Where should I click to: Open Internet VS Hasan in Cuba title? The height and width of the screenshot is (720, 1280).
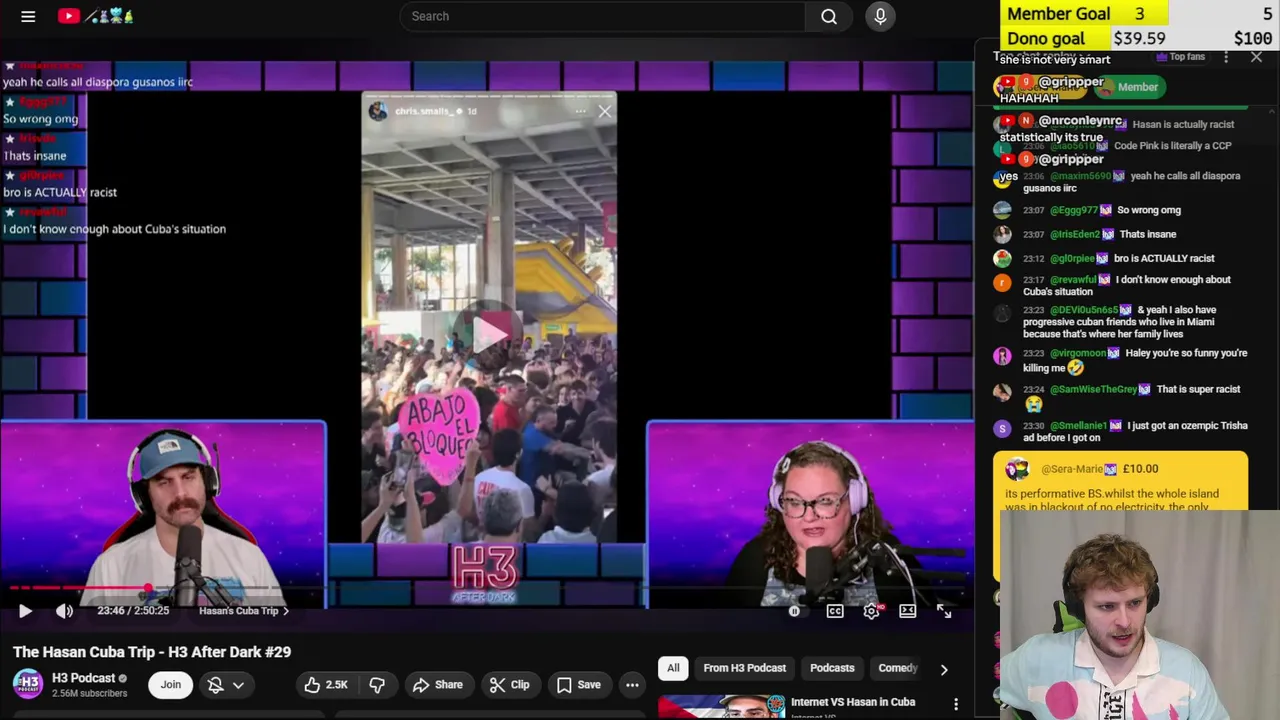(x=853, y=702)
